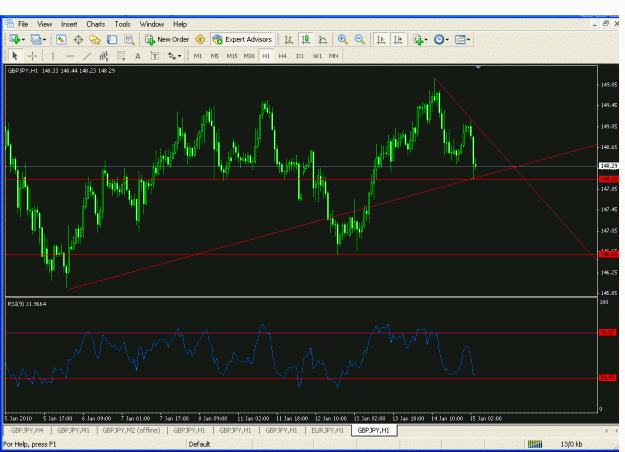This screenshot has height=452, width=625.
Task: Switch to GBPJPY,M2 (offline) chart tab
Action: (x=132, y=430)
